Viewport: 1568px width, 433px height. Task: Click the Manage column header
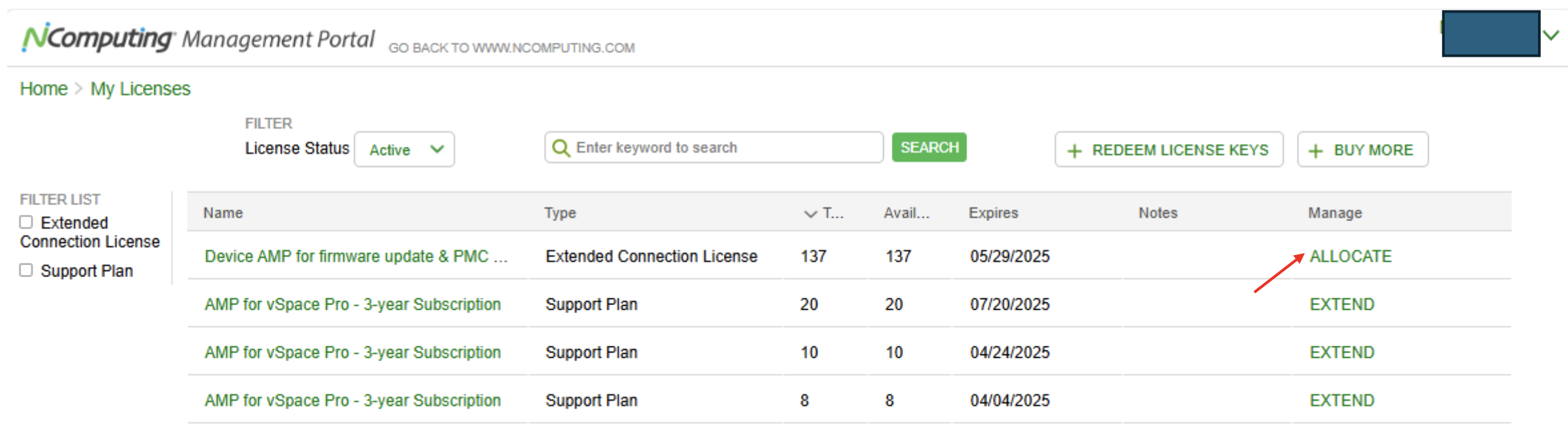point(1335,213)
